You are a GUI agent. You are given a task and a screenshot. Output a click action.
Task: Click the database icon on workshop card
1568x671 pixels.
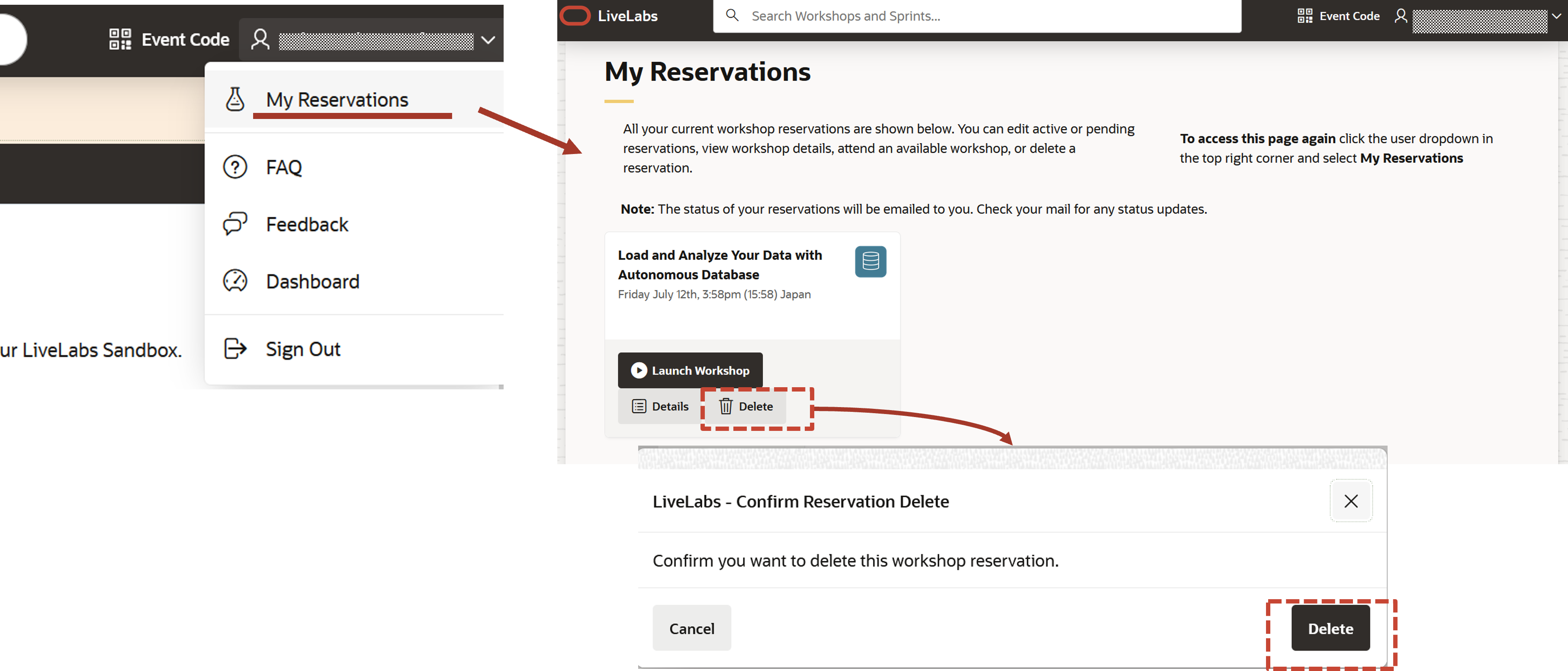tap(870, 262)
